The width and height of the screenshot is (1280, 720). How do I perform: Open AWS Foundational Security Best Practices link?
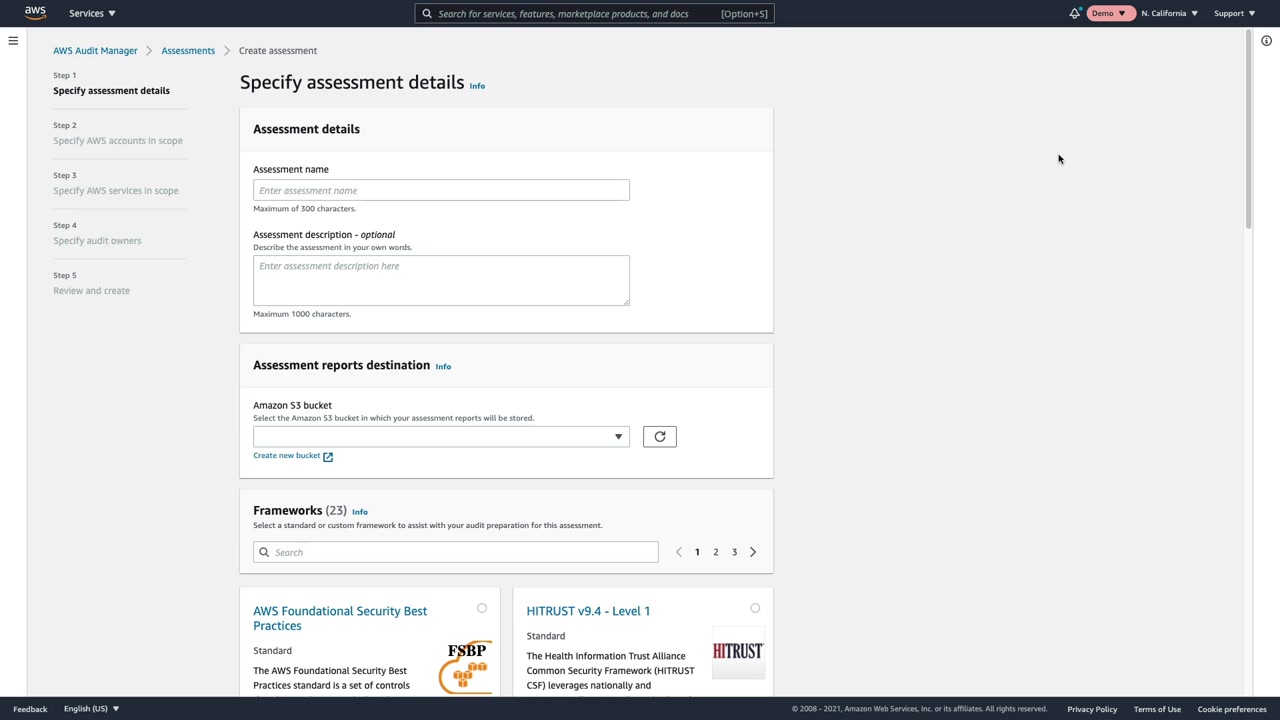(340, 618)
